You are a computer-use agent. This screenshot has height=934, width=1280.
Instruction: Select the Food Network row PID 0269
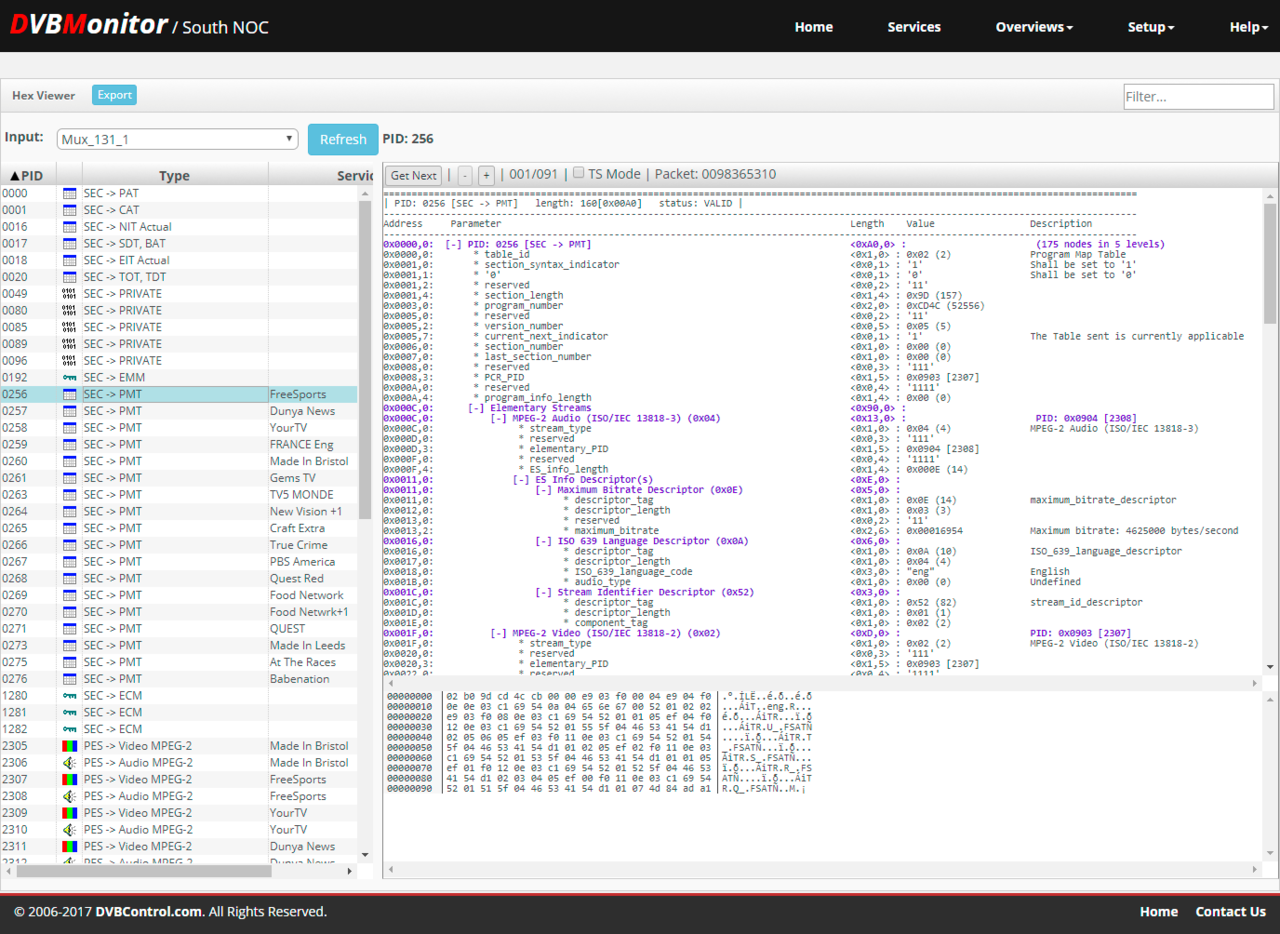pyautogui.click(x=178, y=595)
